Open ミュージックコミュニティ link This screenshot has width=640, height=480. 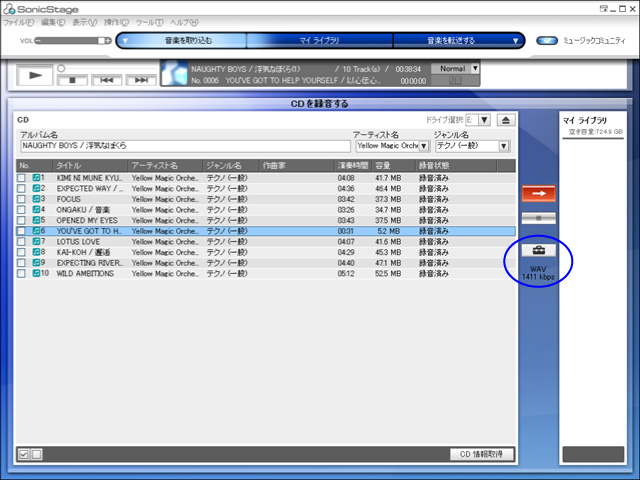[594, 41]
